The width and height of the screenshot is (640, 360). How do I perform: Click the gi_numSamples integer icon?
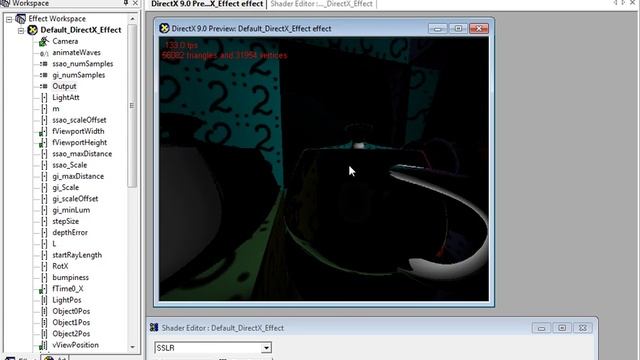coord(44,75)
